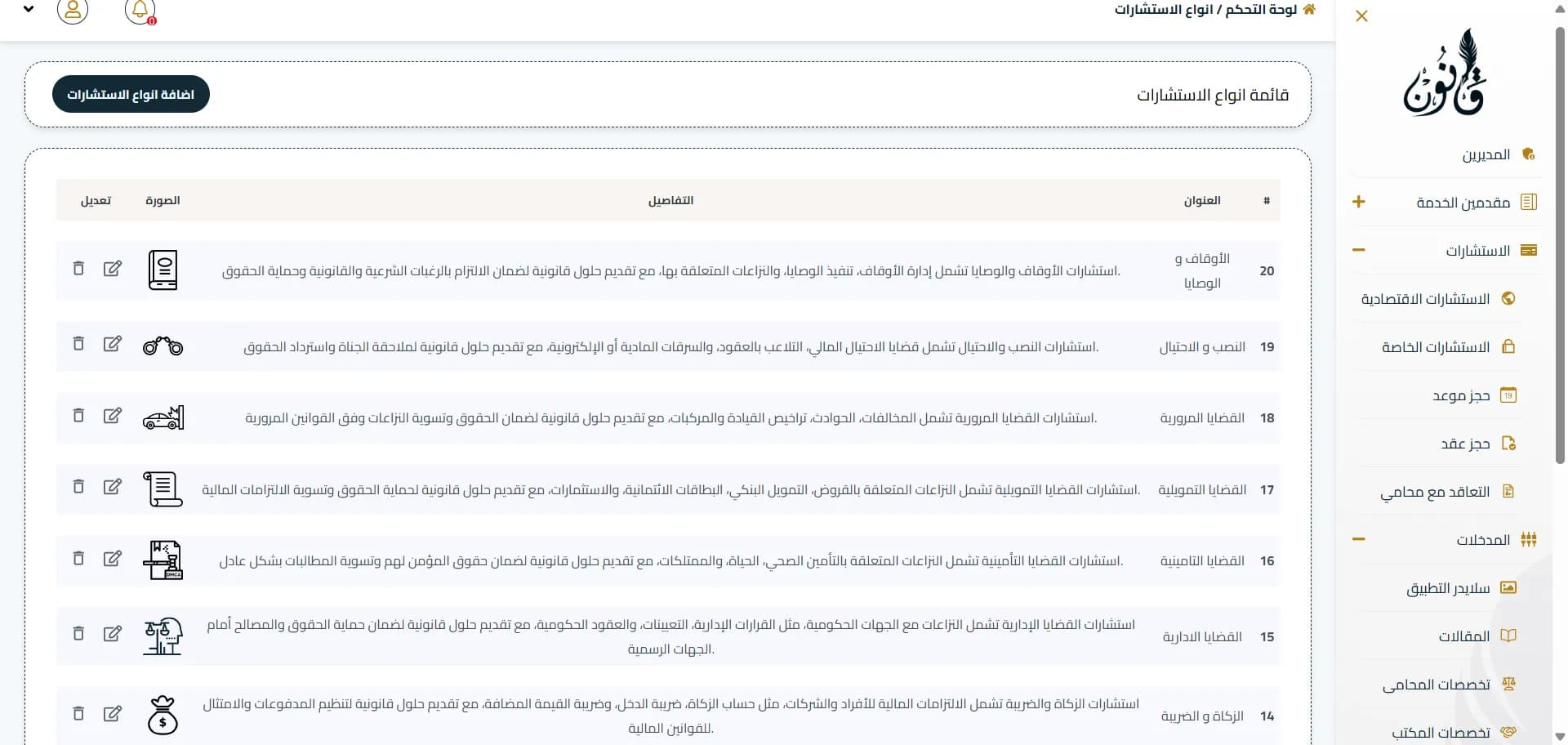Click the sidebar vertical scrollbar thumb

pyautogui.click(x=1560, y=245)
